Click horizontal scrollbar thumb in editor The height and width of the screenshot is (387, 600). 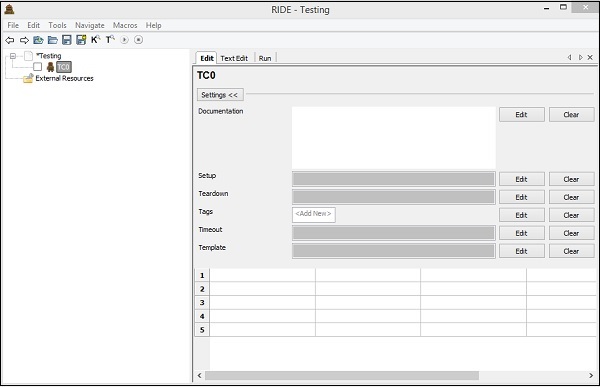click(x=342, y=376)
